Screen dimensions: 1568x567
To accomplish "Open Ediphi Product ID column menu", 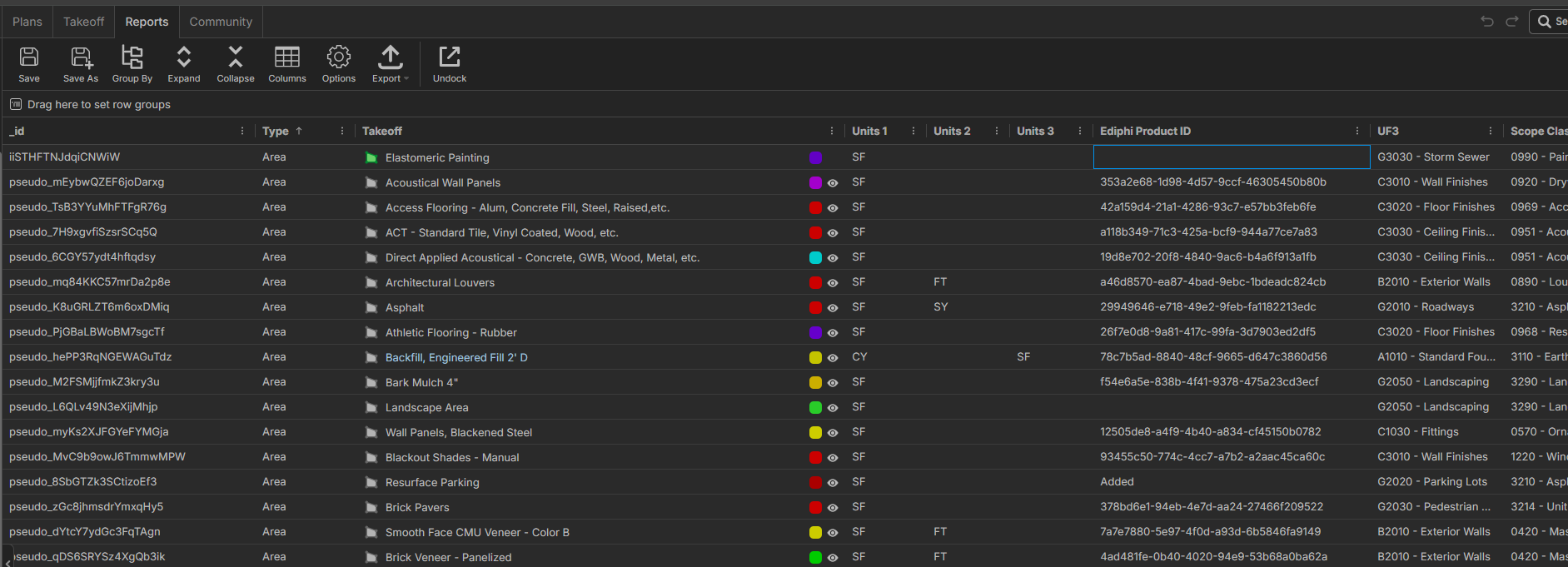I will [x=1357, y=132].
